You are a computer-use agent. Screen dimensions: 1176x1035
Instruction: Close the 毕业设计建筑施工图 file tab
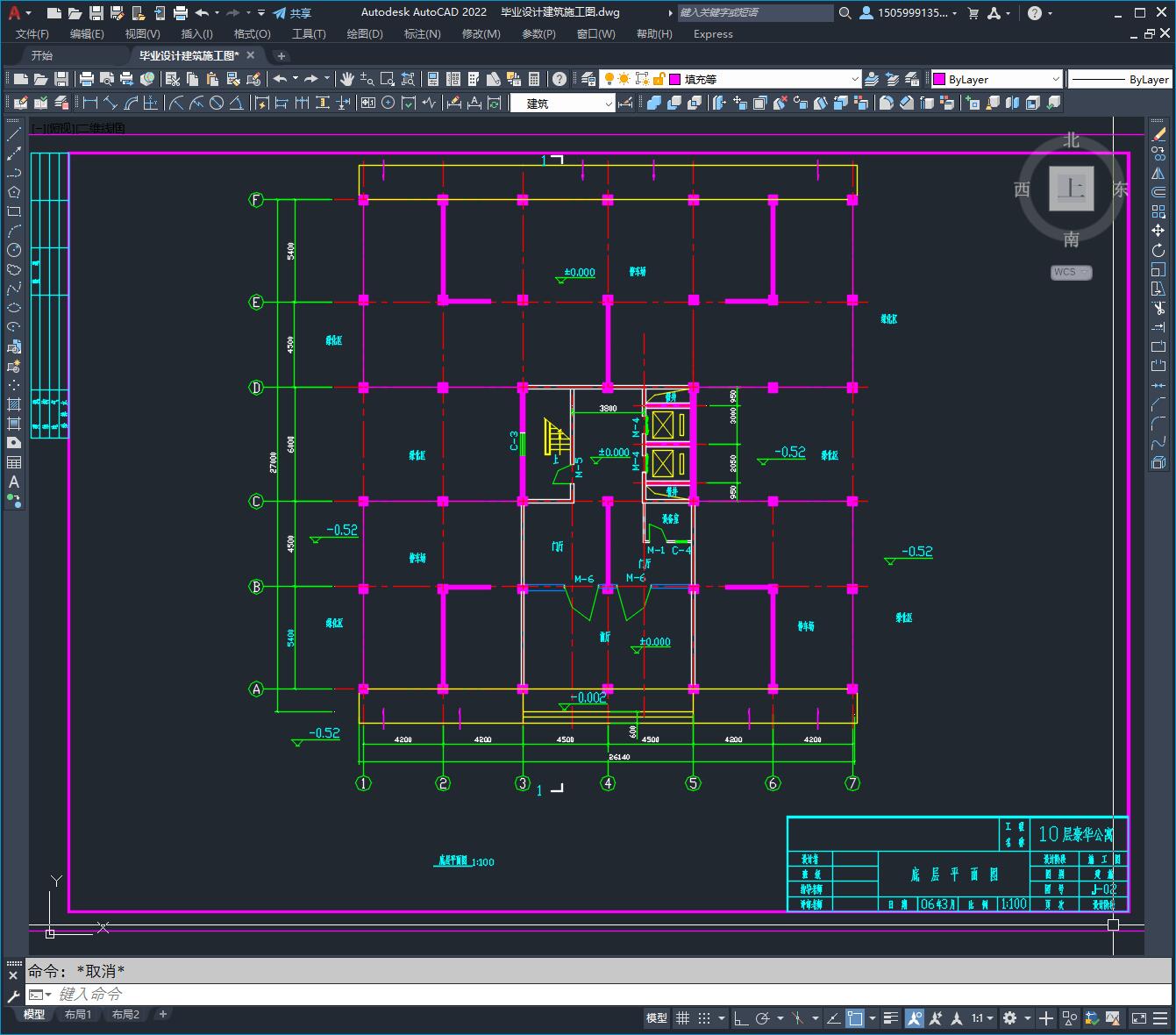coord(250,55)
